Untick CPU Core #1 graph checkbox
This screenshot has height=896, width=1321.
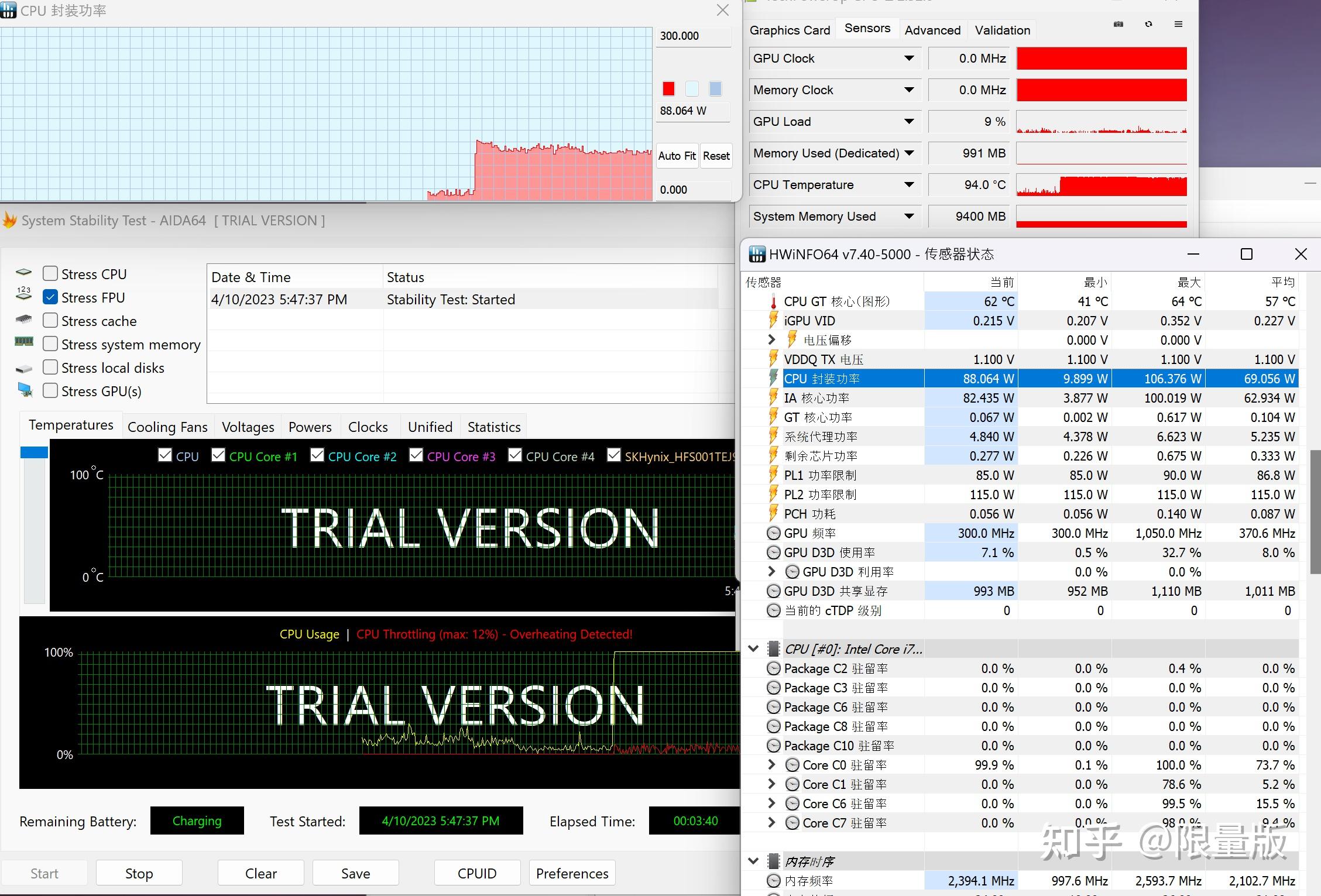(x=218, y=455)
